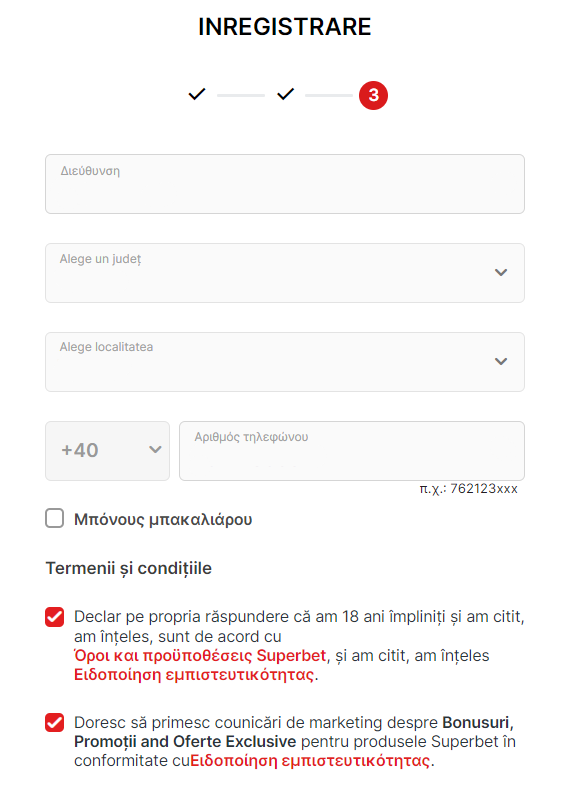Click the chevron in Alege localitatea

500,361
